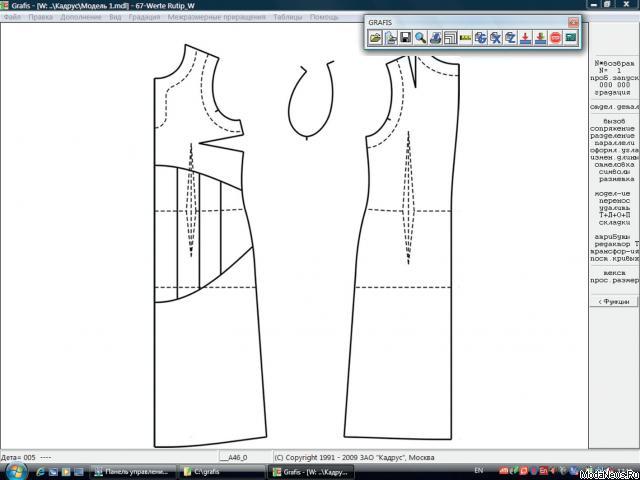
Task: Click the armhole curve shape in the center
Action: pos(311,100)
